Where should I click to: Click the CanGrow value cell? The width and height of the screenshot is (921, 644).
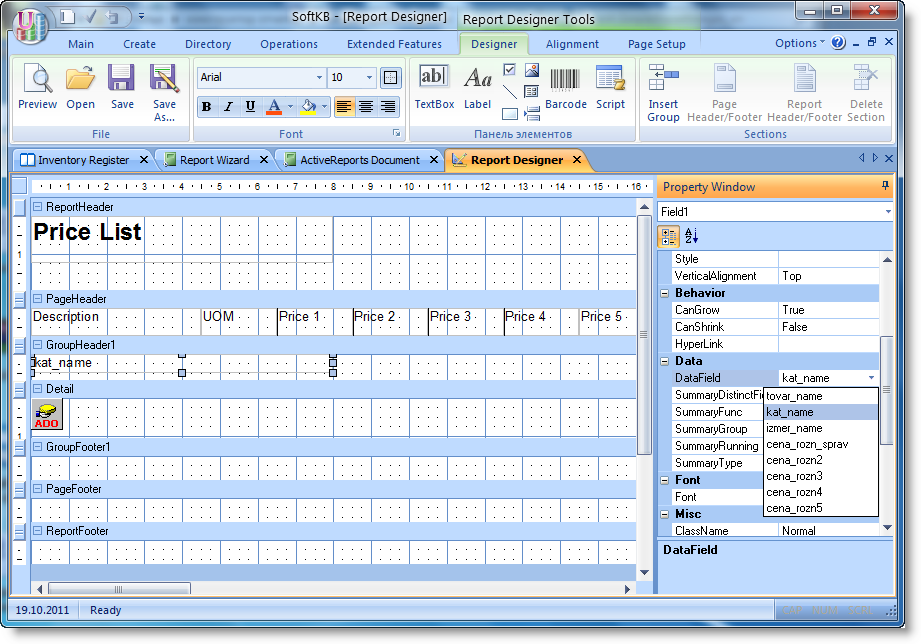(x=829, y=310)
